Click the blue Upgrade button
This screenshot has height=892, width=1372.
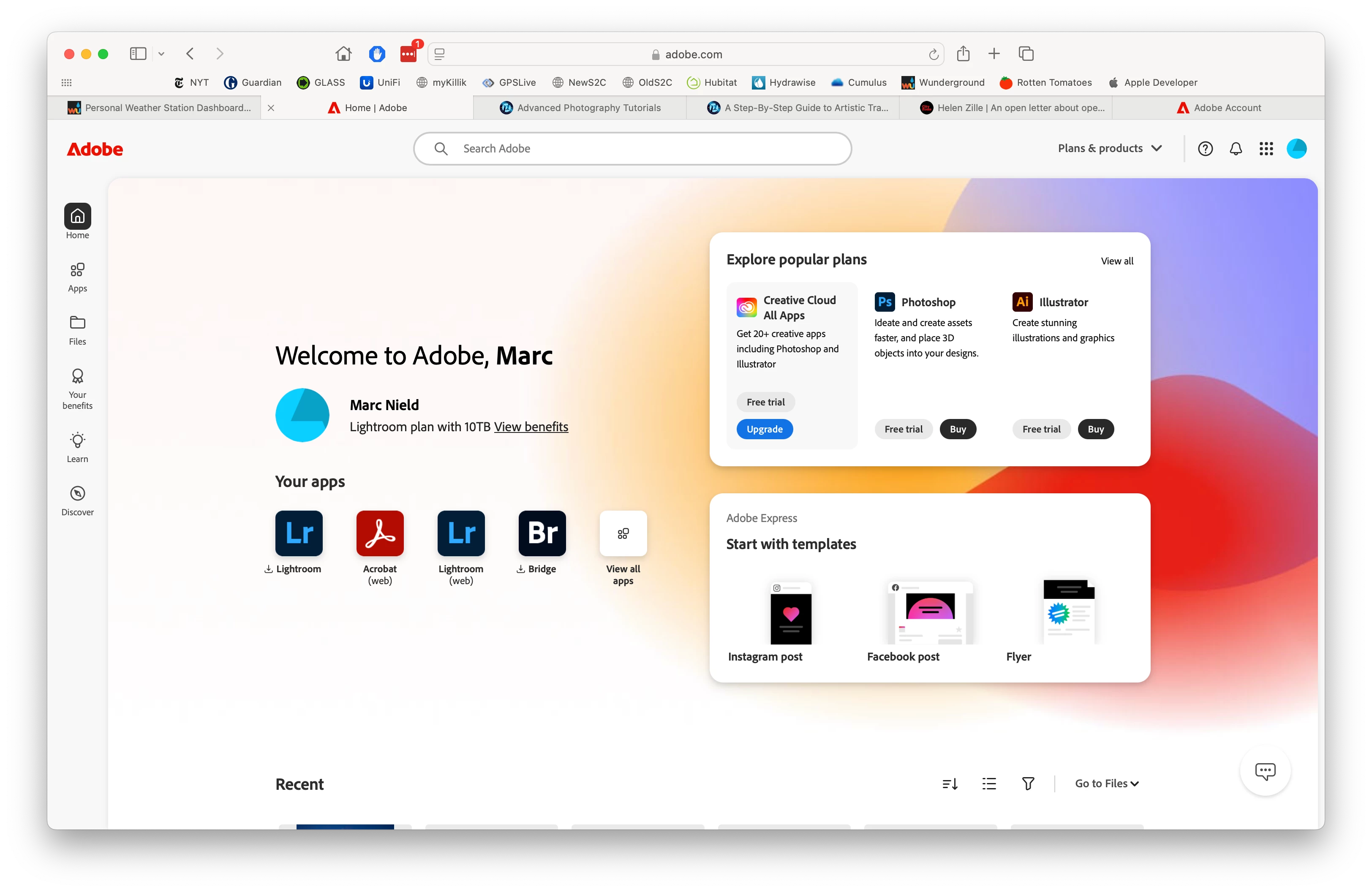click(765, 429)
